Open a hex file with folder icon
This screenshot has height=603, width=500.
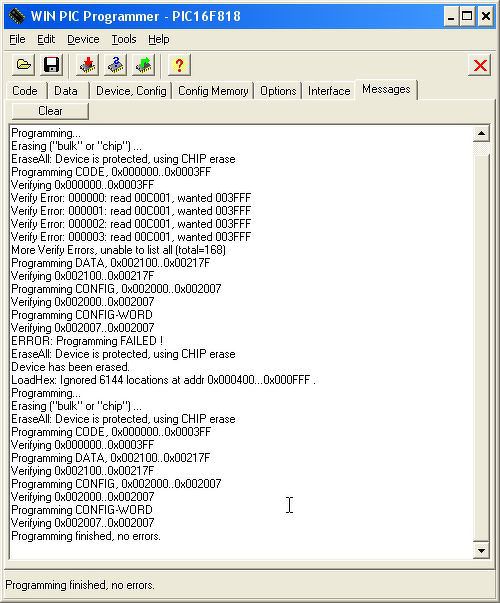click(x=23, y=65)
